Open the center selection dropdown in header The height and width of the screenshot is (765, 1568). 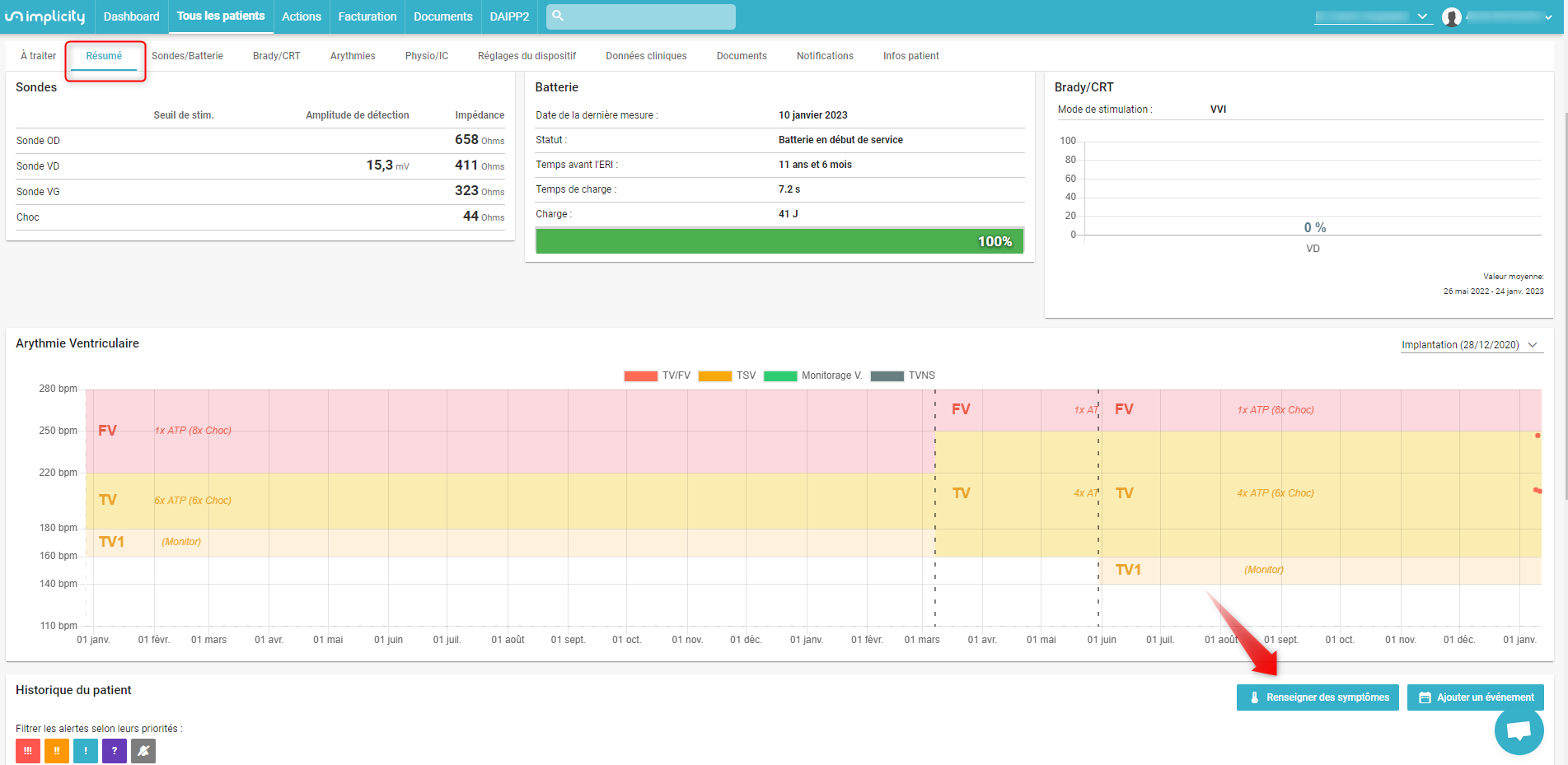coord(1374,16)
